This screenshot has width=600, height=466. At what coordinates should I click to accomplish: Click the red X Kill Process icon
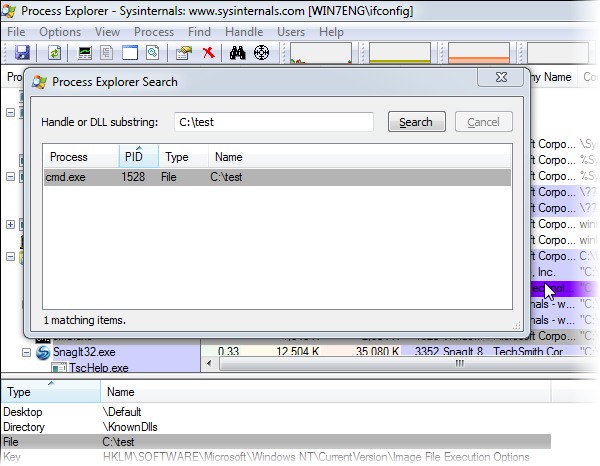point(209,52)
